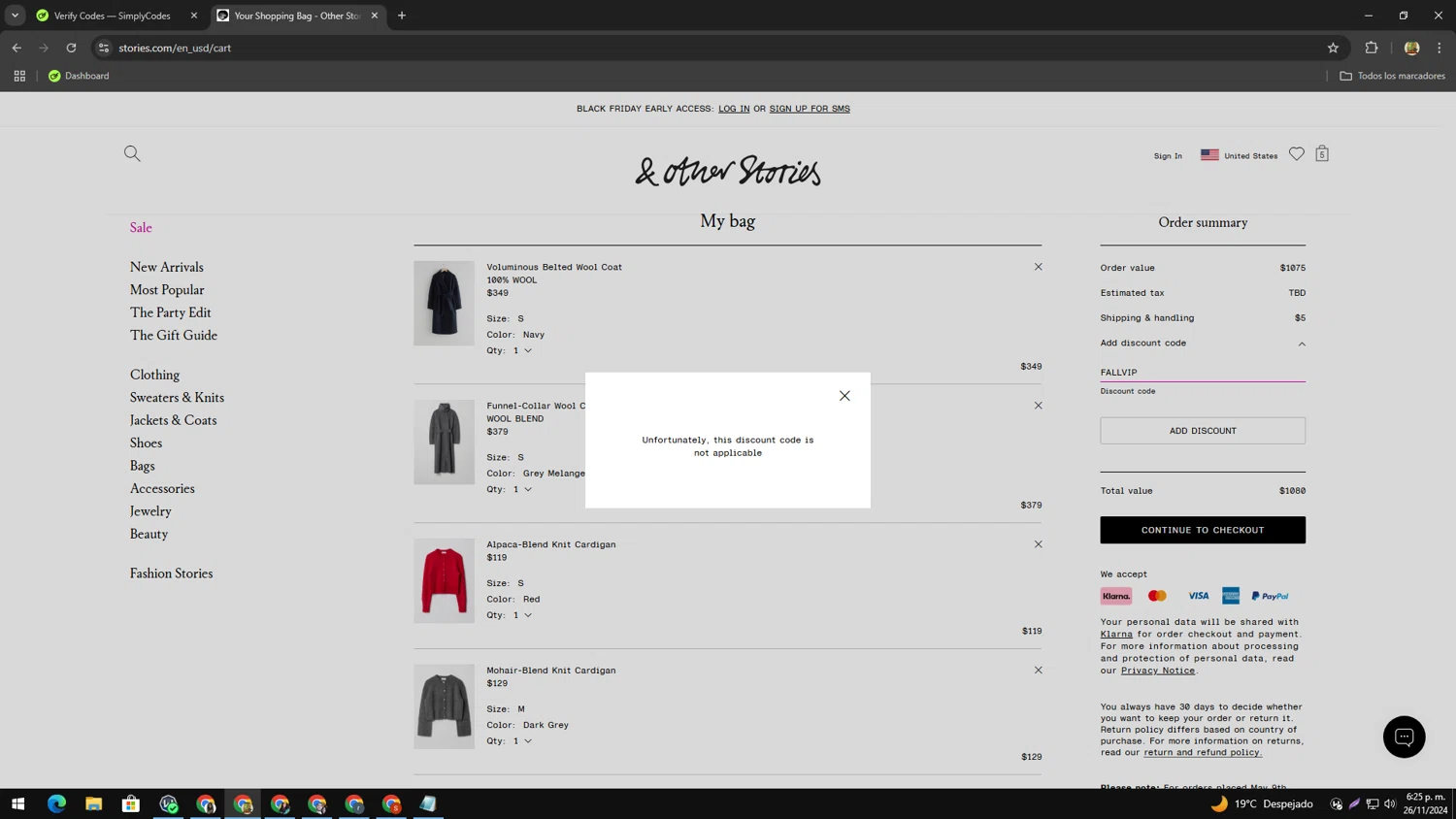Open browser extensions puzzle icon

point(1372,48)
